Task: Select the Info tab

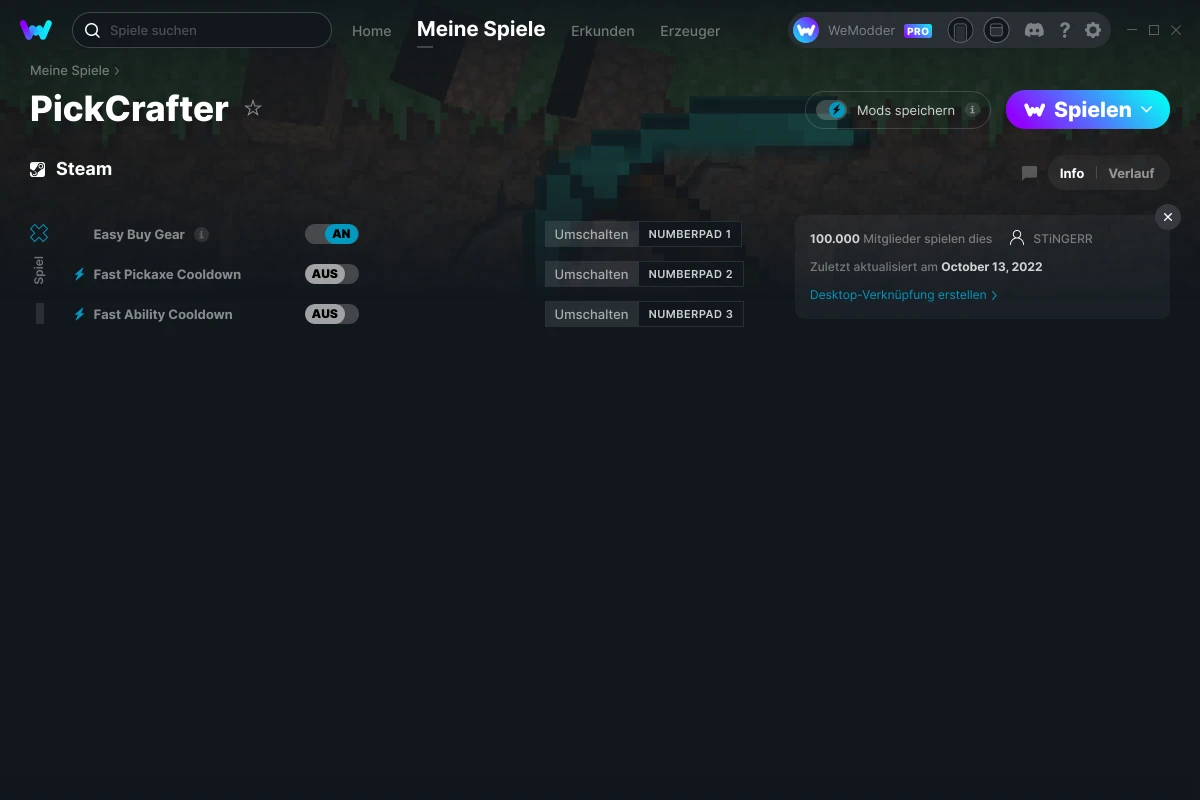Action: [x=1072, y=173]
